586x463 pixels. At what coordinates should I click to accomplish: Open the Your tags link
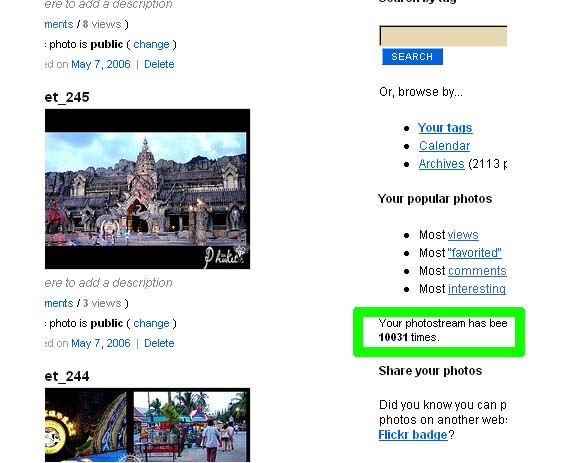[x=445, y=128]
